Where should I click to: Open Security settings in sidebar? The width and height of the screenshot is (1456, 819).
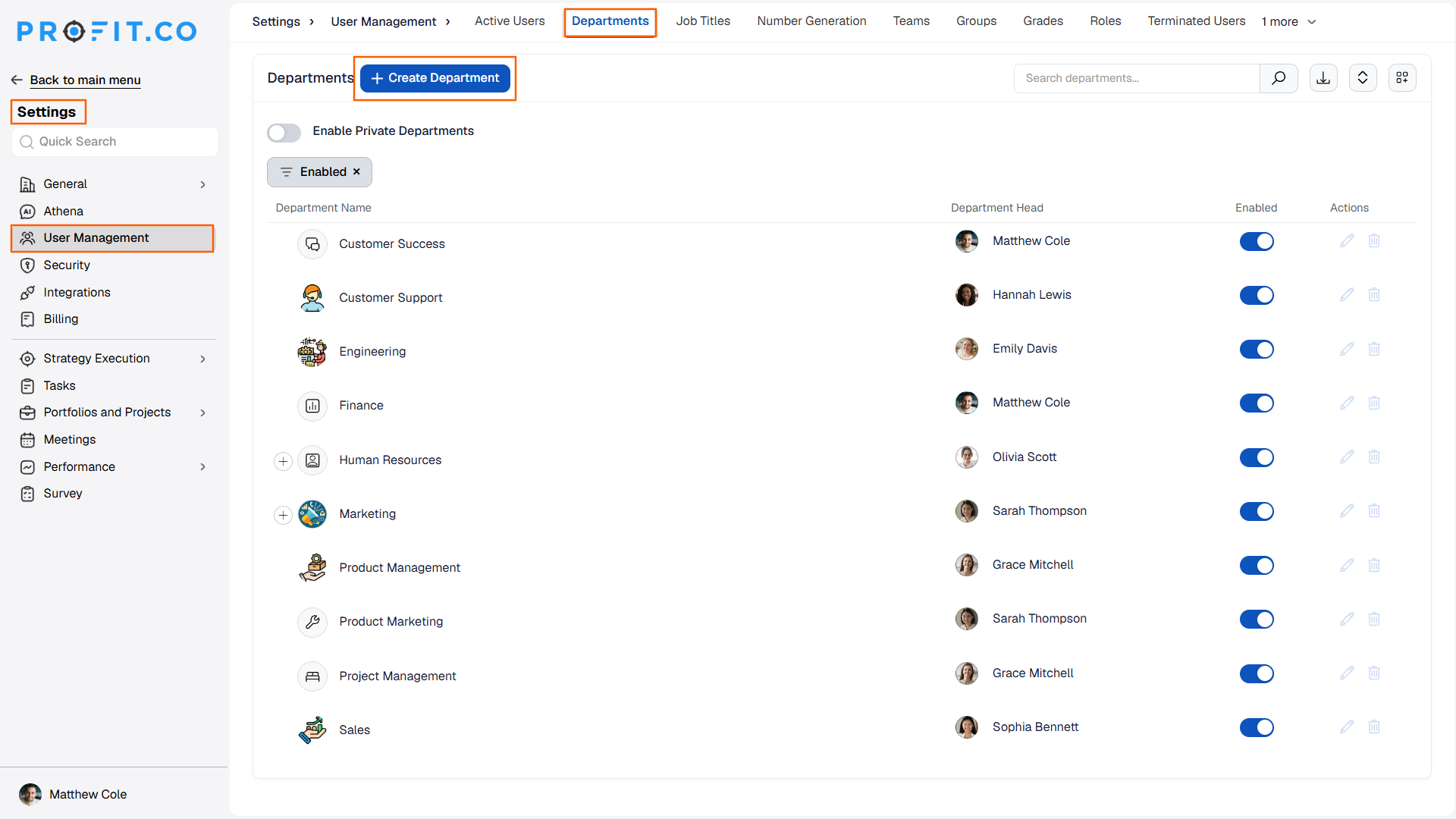click(x=67, y=265)
